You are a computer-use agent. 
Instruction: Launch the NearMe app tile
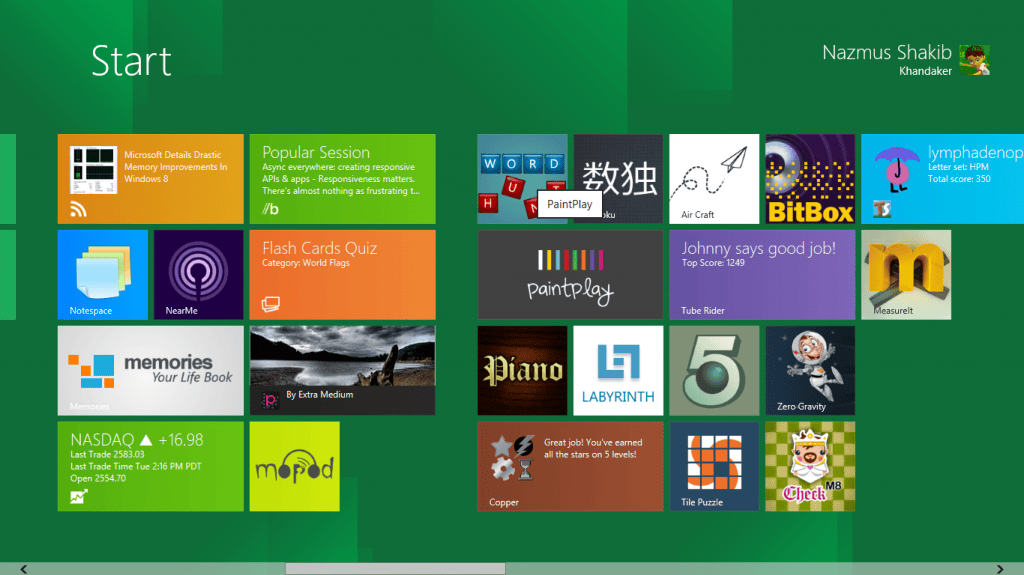pyautogui.click(x=199, y=274)
